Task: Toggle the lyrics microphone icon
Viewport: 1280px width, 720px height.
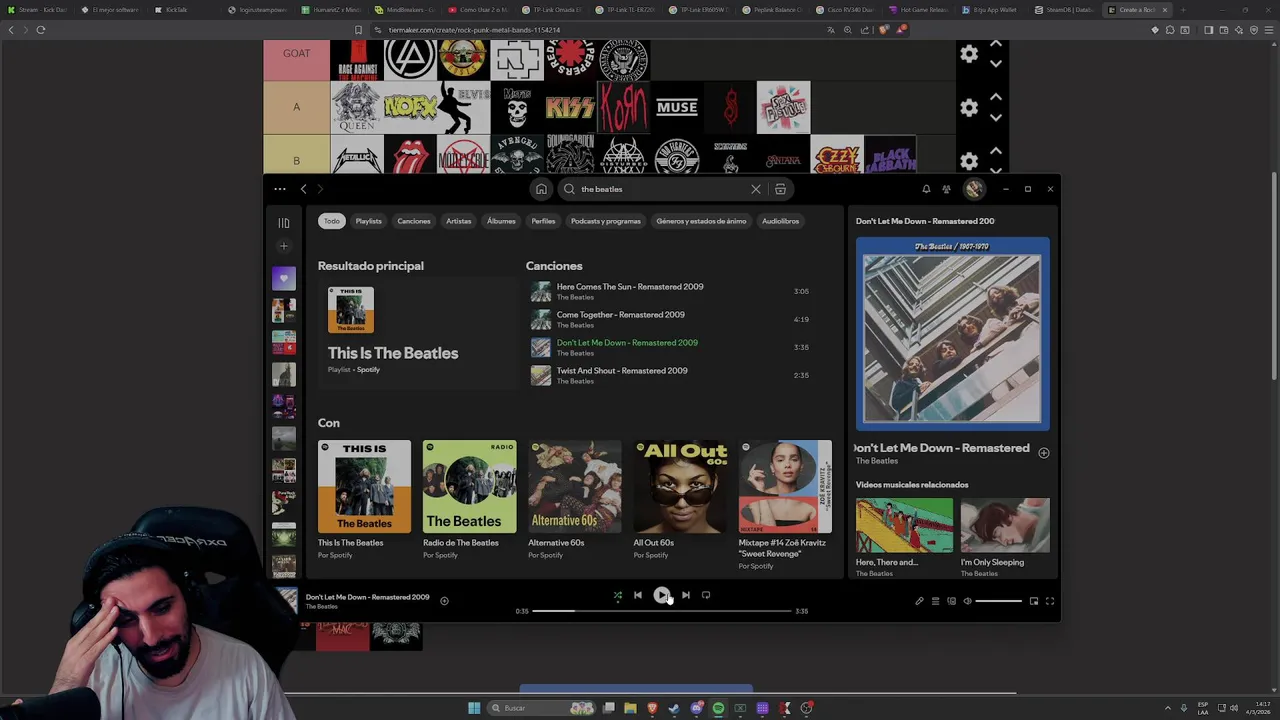Action: point(919,601)
